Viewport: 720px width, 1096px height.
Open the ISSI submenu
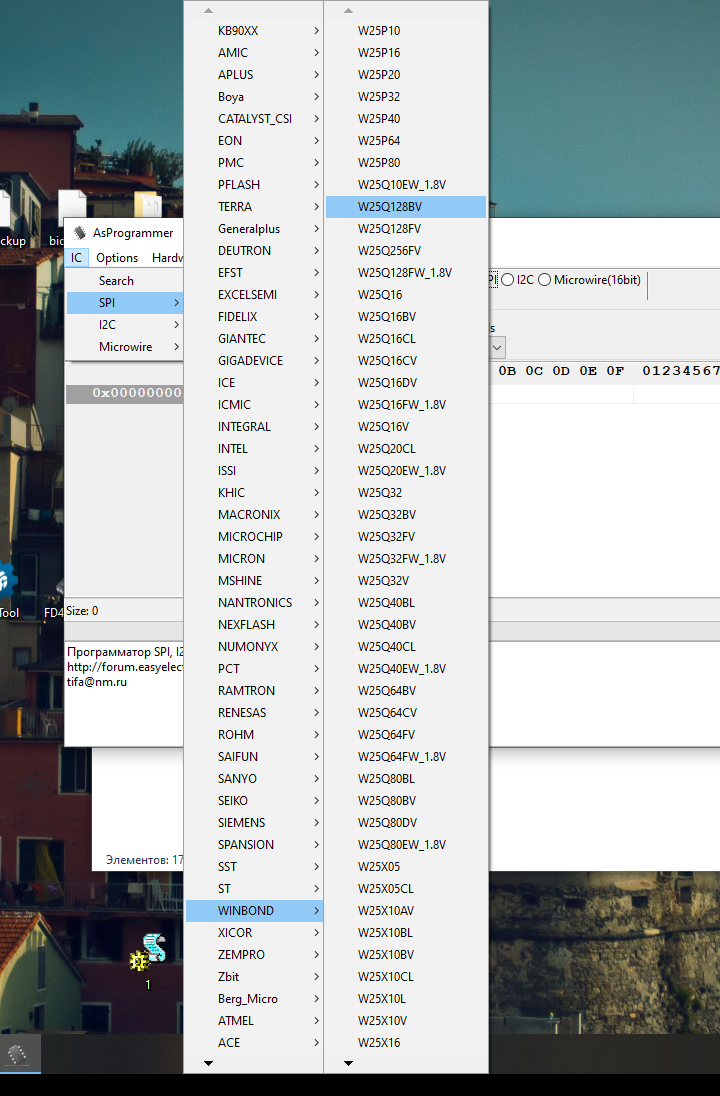[254, 470]
